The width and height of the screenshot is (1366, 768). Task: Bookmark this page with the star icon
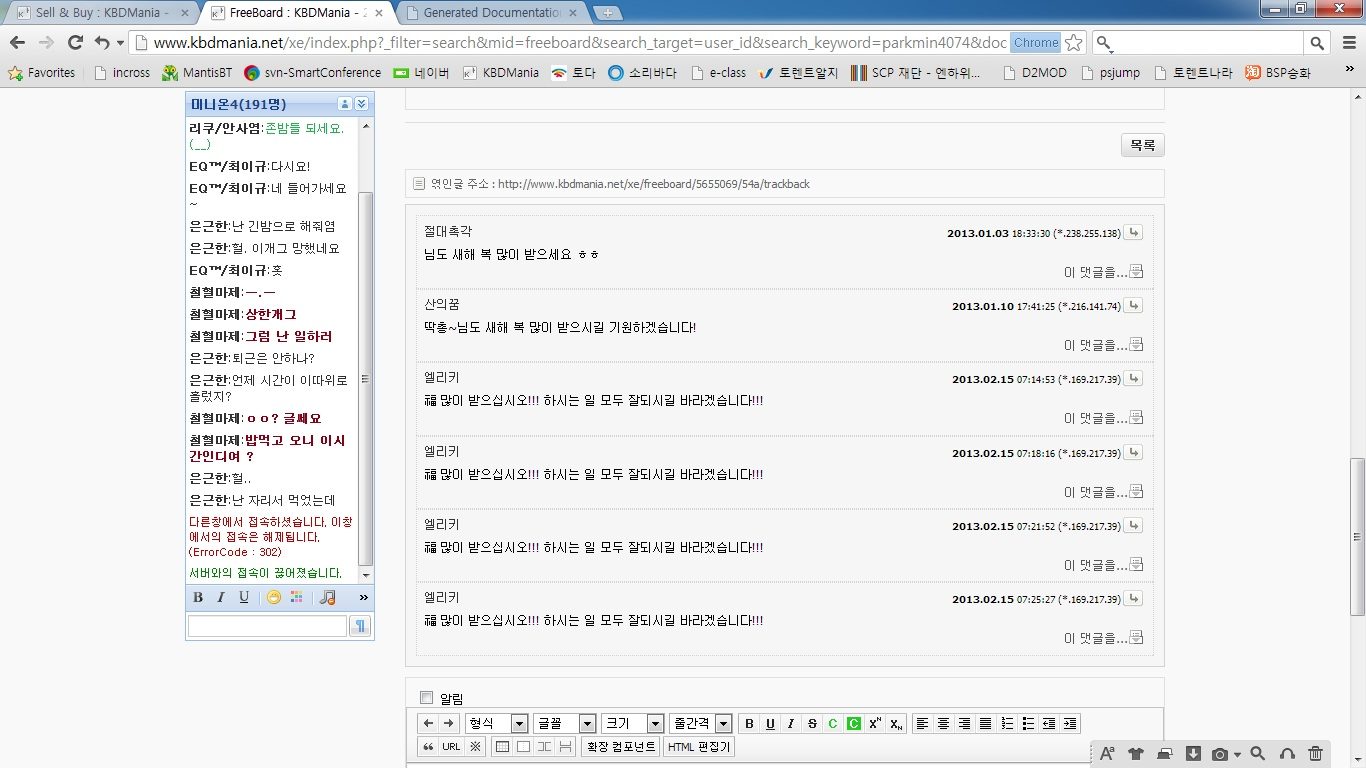click(x=1073, y=42)
